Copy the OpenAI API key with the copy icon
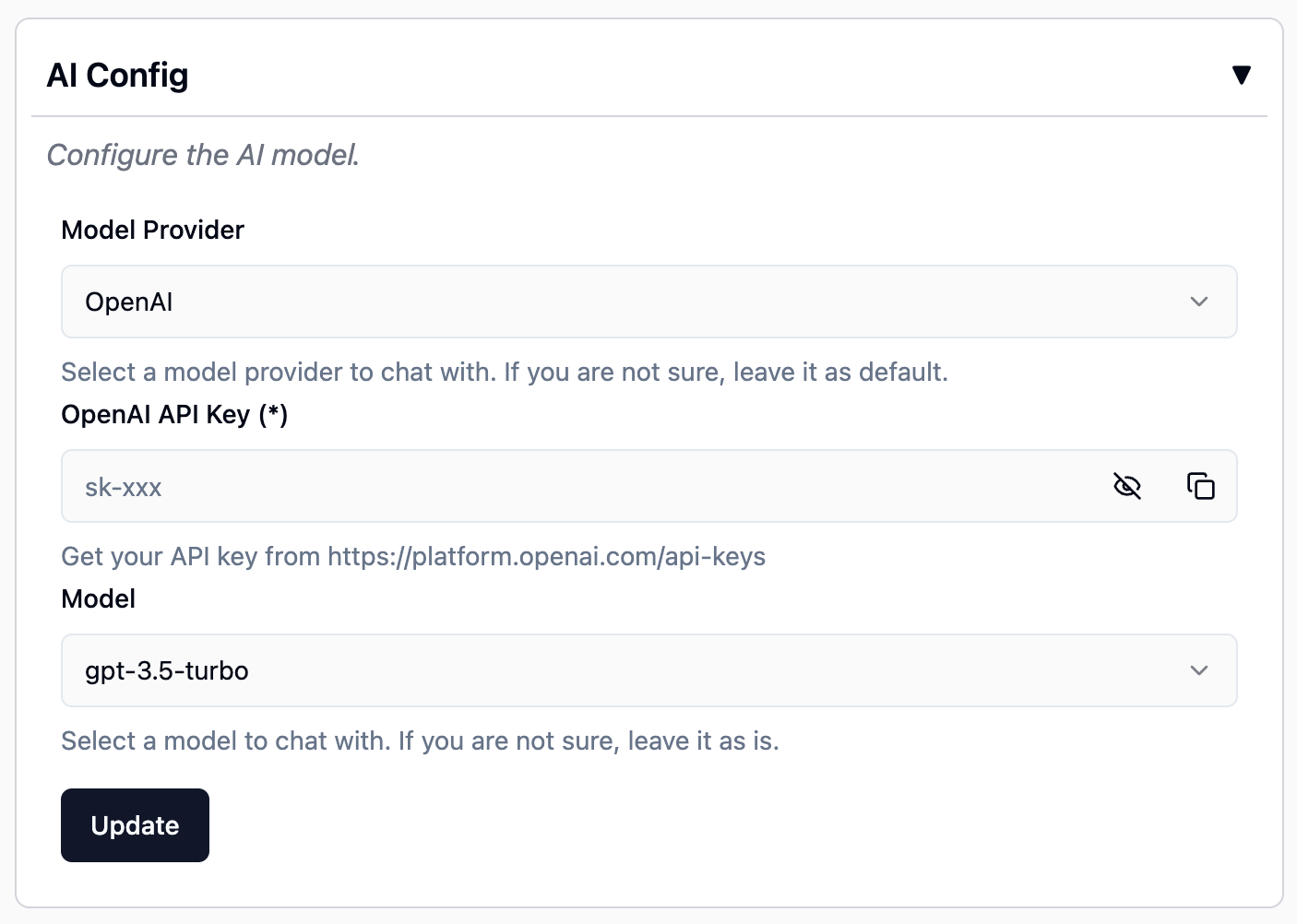Screen dimensions: 1297x924 [x=1200, y=486]
